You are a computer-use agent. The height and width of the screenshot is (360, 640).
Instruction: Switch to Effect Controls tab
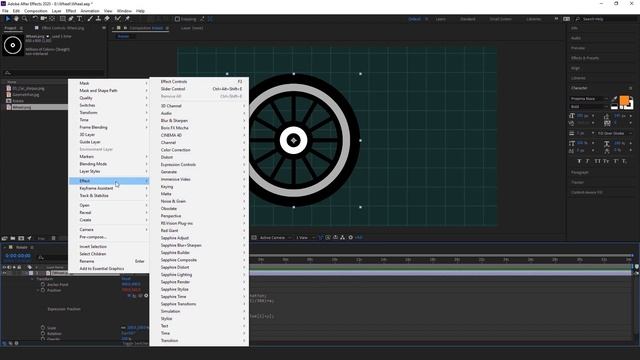tap(63, 28)
